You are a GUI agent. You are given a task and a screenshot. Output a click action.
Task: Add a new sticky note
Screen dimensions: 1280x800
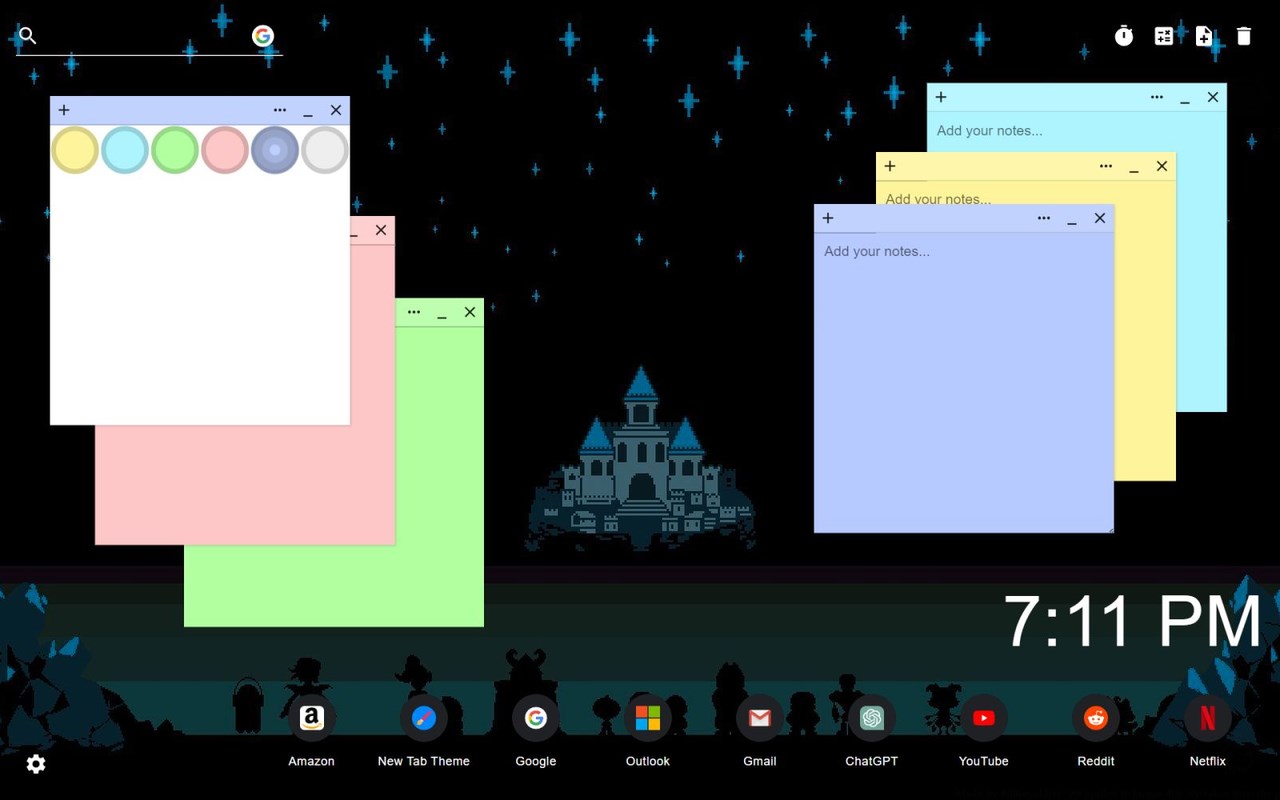1204,36
